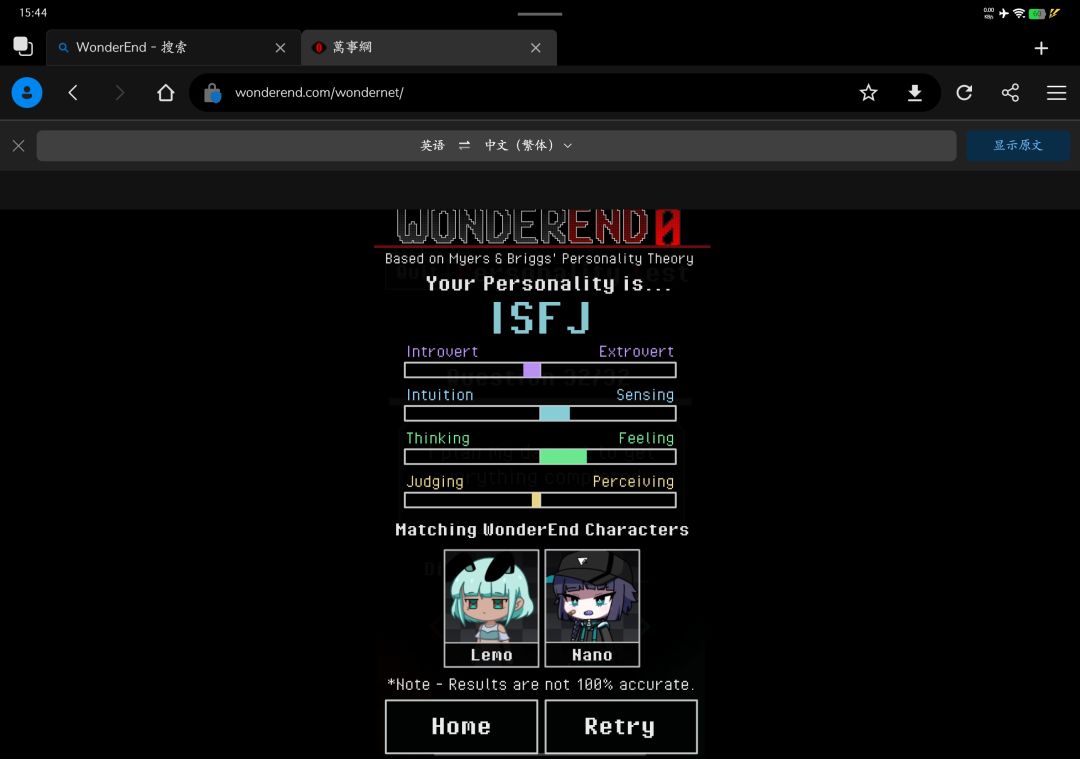Click the Sensing label

(x=645, y=395)
